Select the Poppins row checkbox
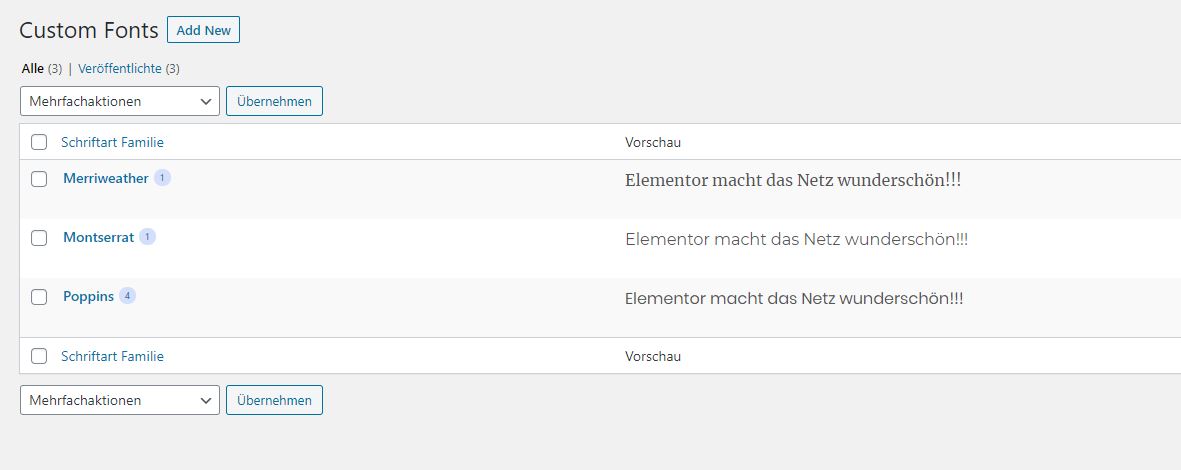Viewport: 1181px width, 470px height. pyautogui.click(x=39, y=297)
